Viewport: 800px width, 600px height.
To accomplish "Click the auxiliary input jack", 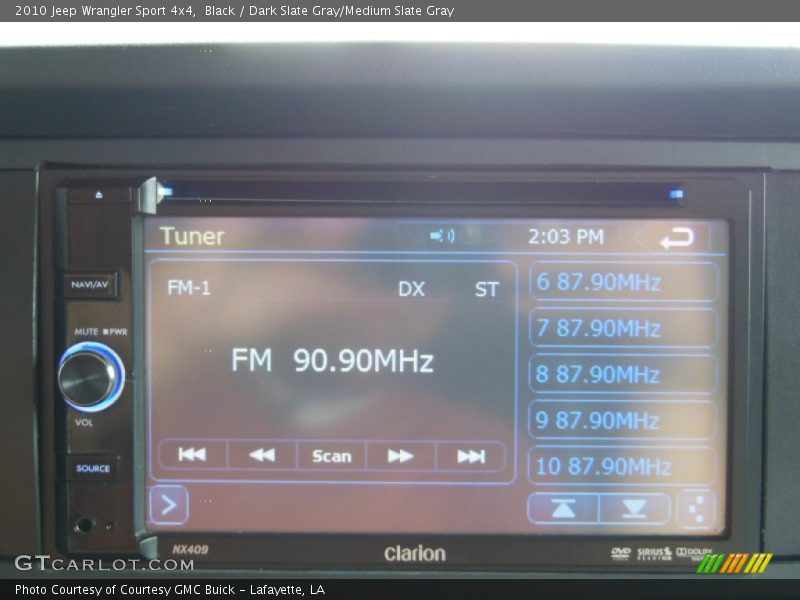I will click(84, 525).
